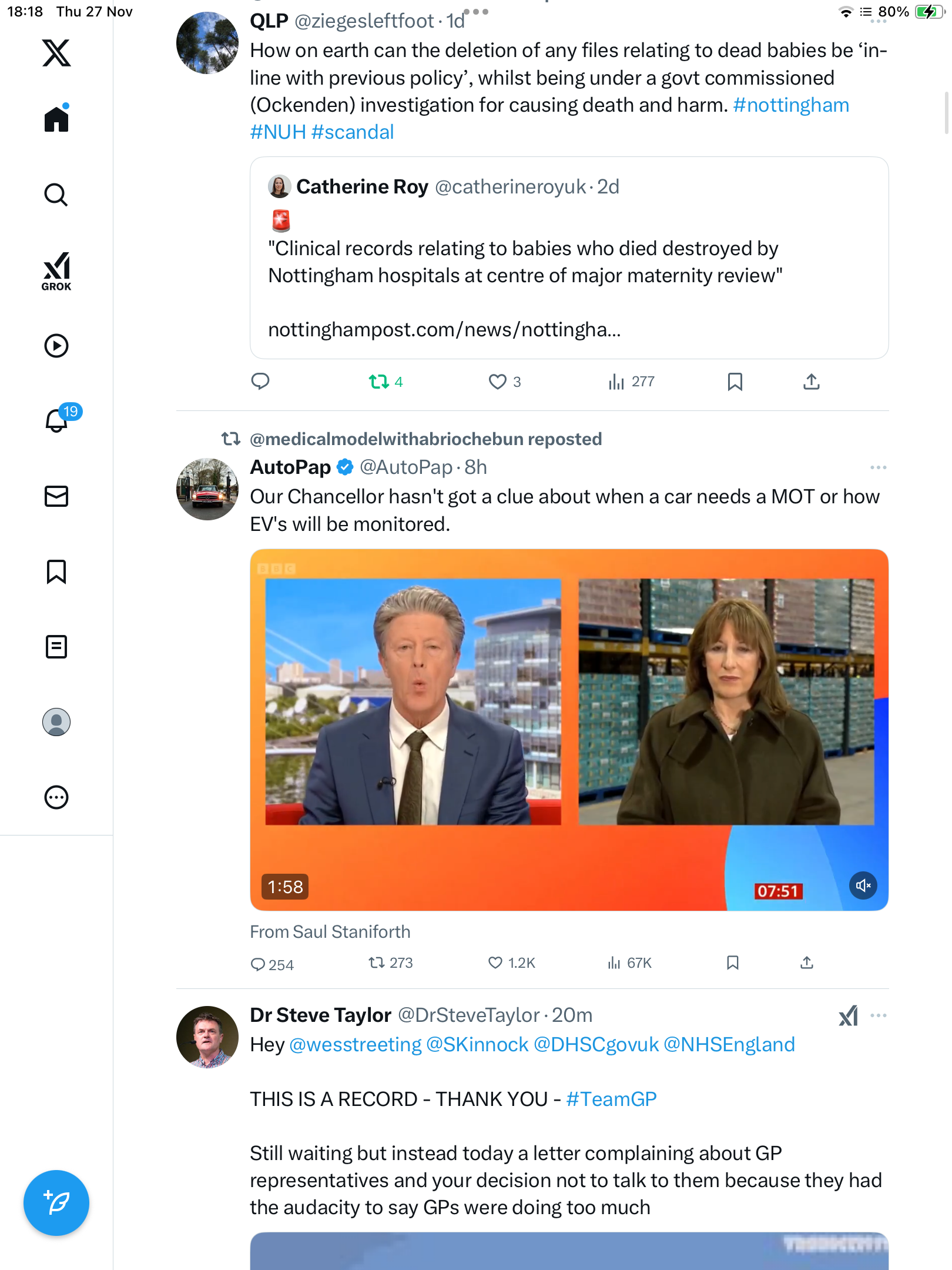The height and width of the screenshot is (1270, 952).
Task: Play the BBC interview video thumbnail
Action: [x=569, y=729]
